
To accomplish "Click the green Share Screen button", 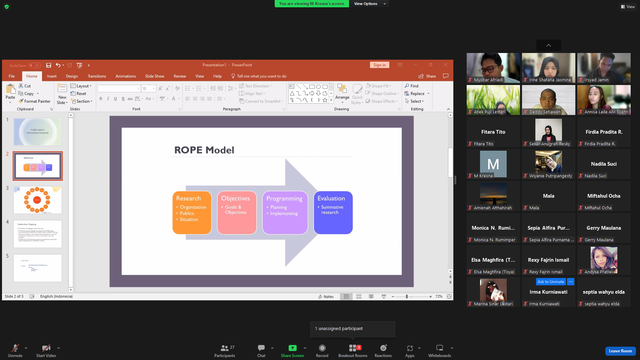I will point(292,350).
